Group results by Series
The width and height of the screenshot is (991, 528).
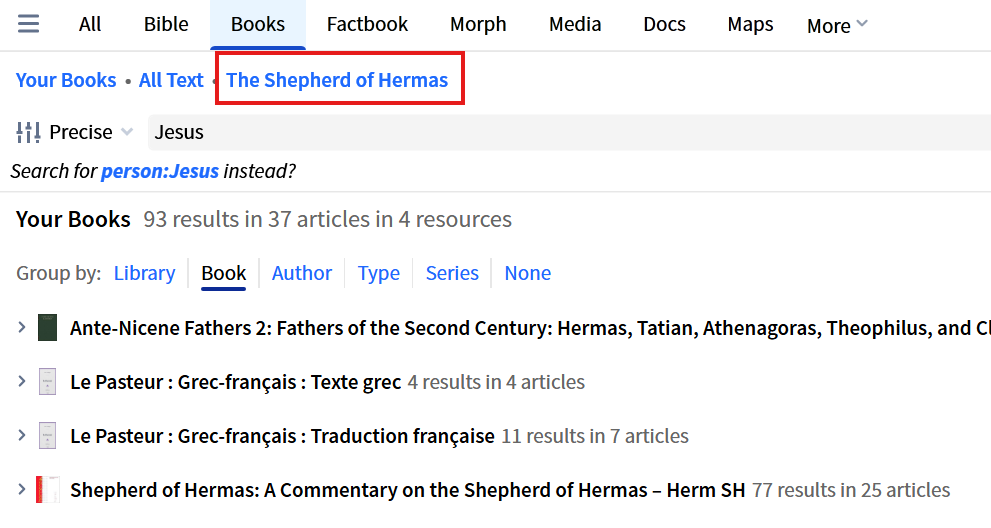452,273
